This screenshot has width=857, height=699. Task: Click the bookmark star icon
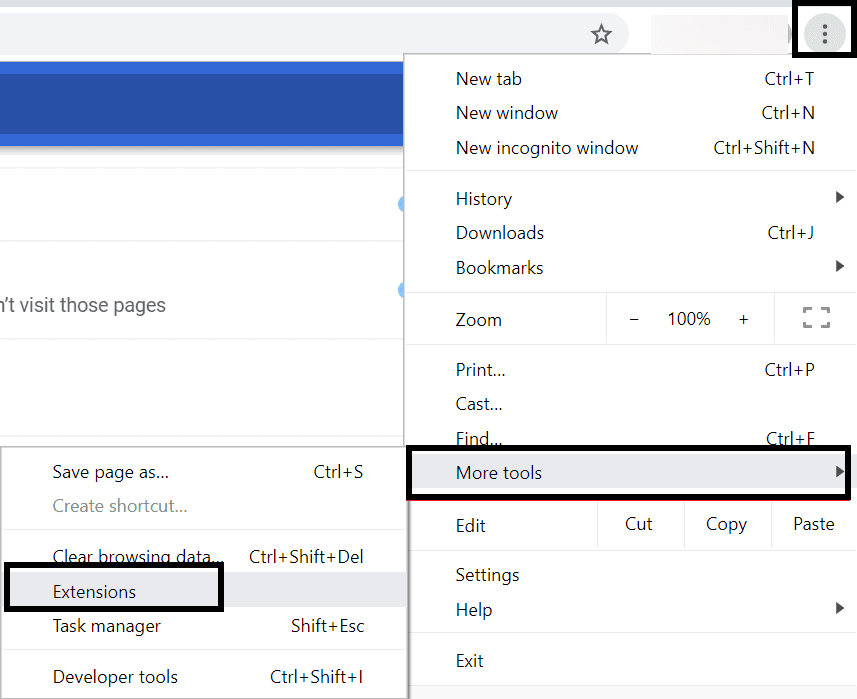coord(601,34)
